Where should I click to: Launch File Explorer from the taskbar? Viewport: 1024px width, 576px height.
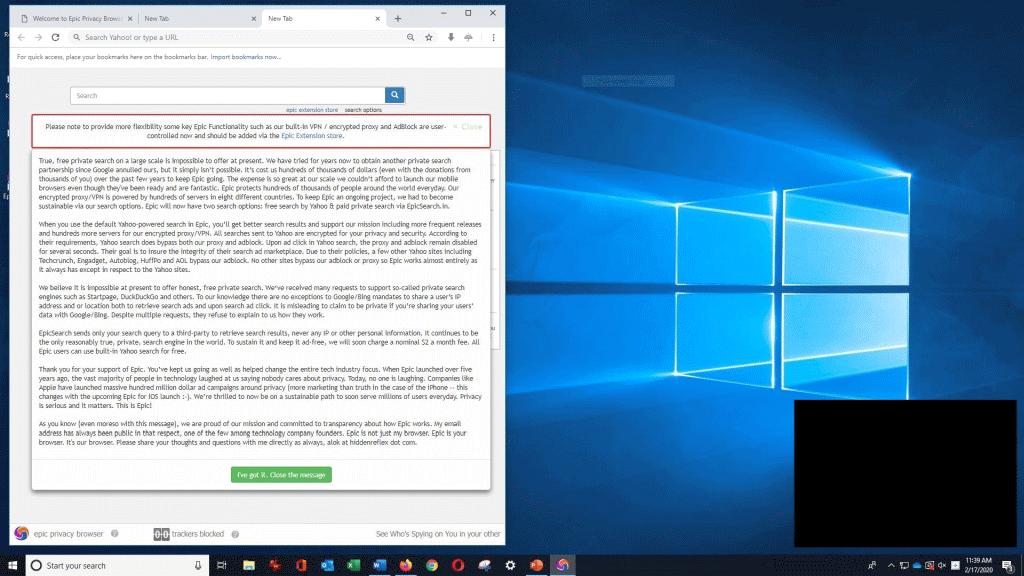click(x=249, y=566)
